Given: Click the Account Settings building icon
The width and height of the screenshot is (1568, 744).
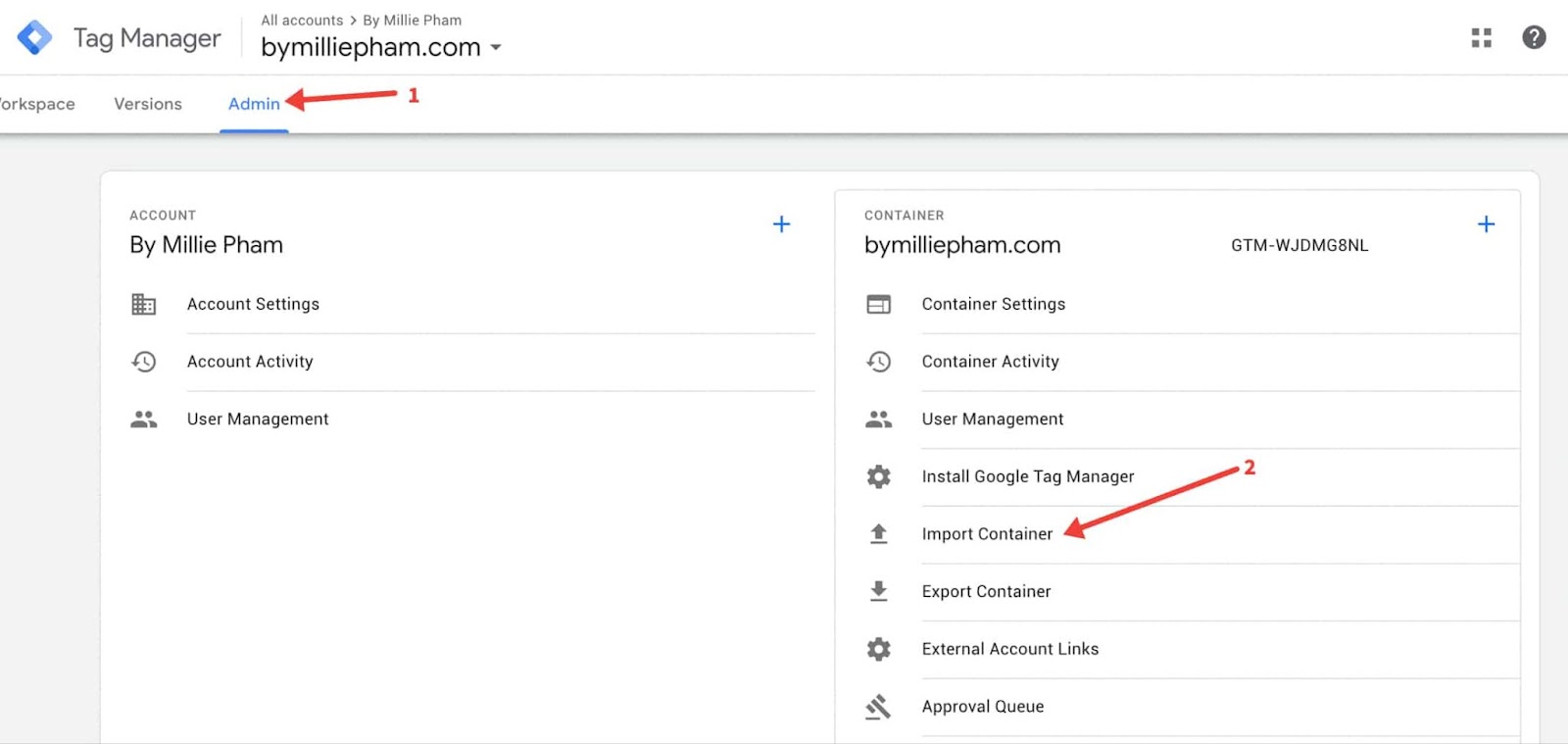Looking at the screenshot, I should click(x=144, y=304).
